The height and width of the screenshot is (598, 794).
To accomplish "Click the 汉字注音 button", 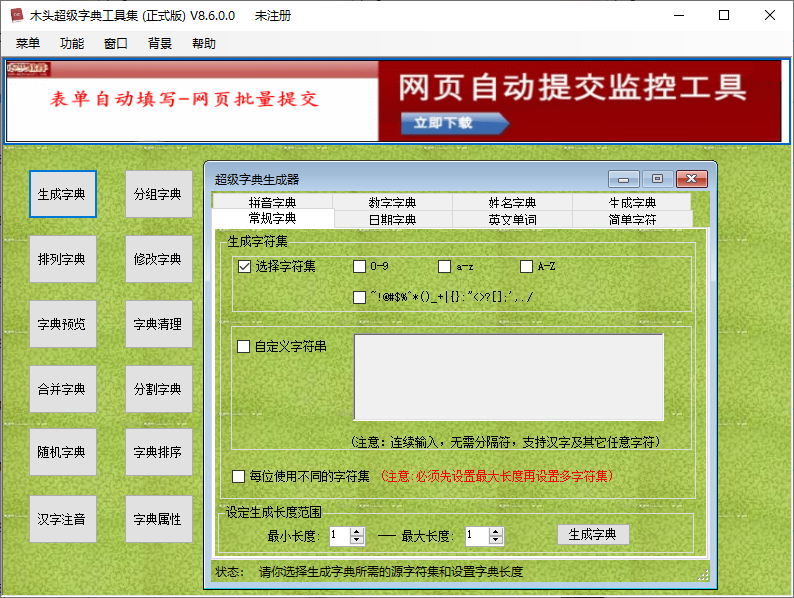I will coord(62,519).
